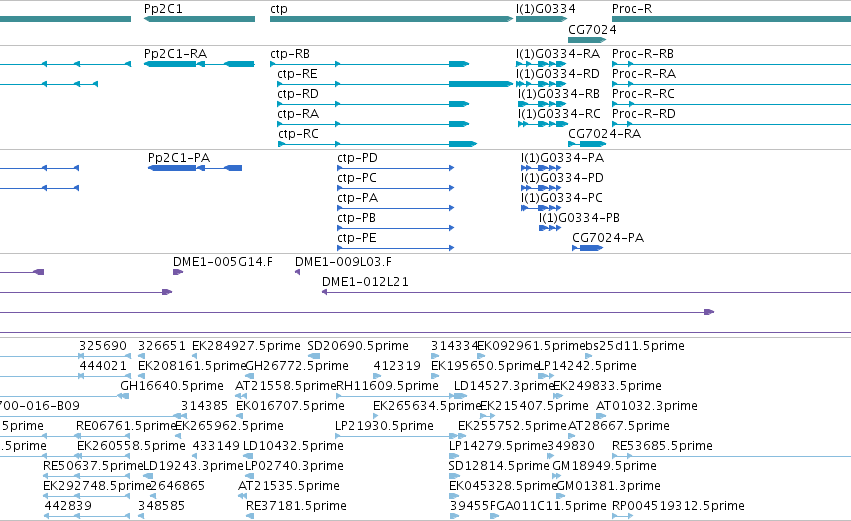Click the ctp gene bar

point(391,19)
